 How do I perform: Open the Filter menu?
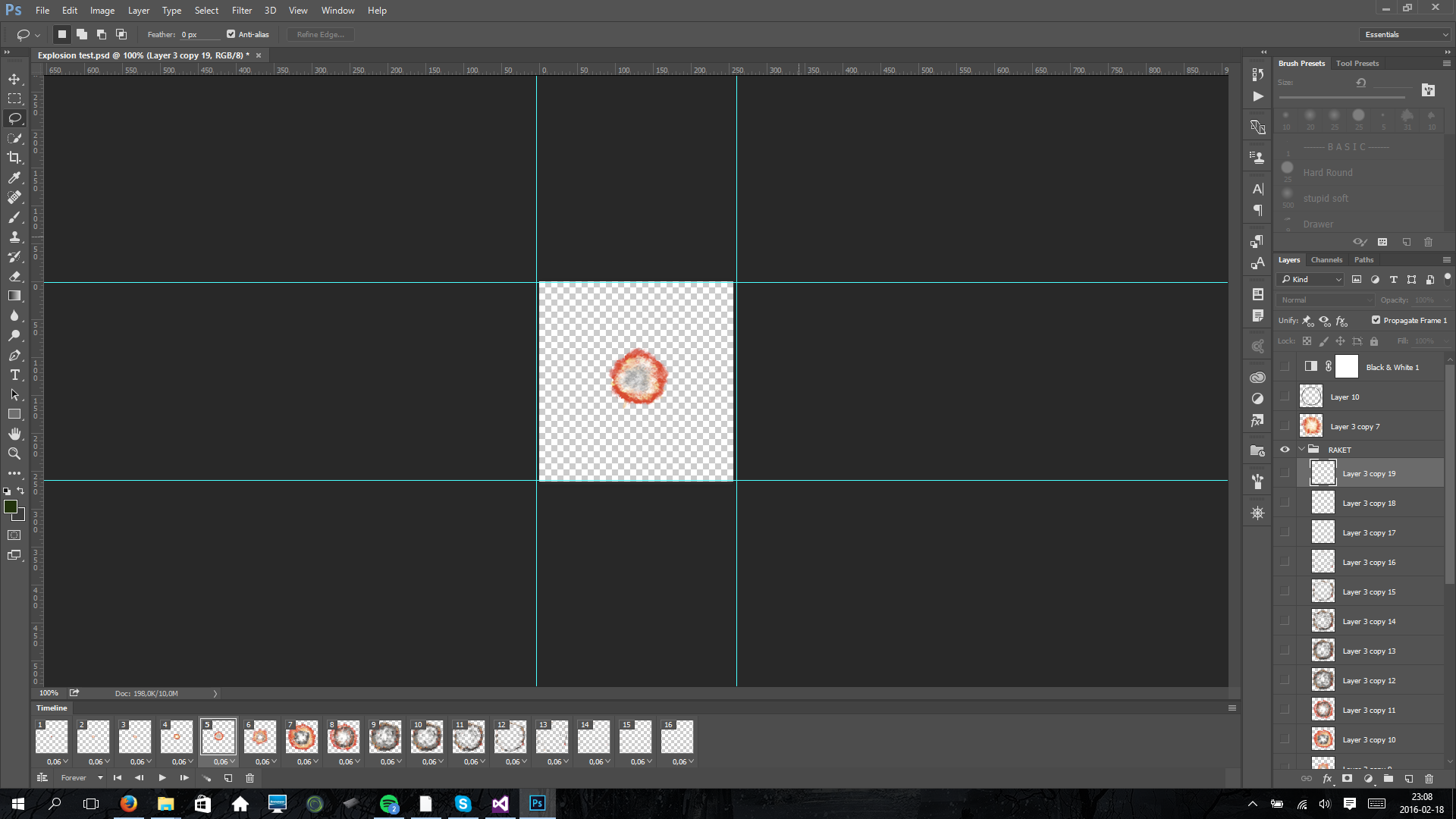(241, 11)
